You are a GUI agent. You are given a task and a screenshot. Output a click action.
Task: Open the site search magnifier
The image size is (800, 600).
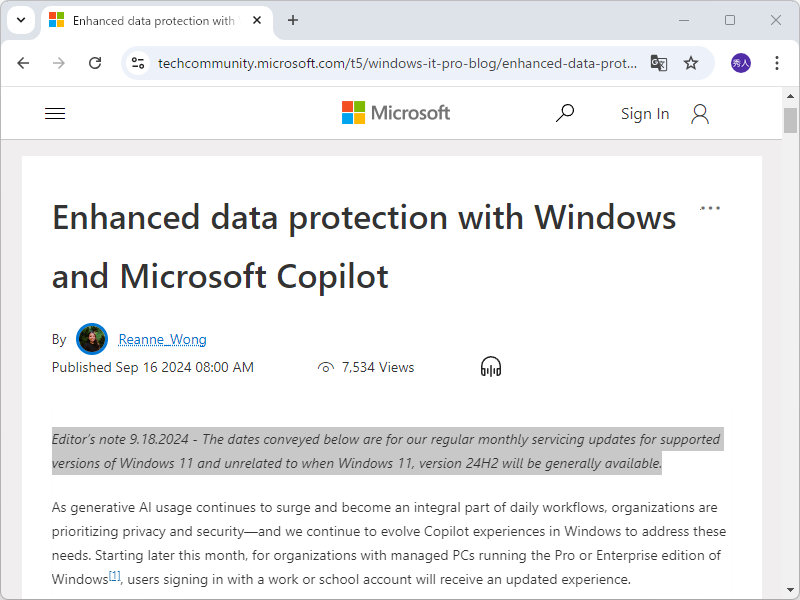point(565,113)
